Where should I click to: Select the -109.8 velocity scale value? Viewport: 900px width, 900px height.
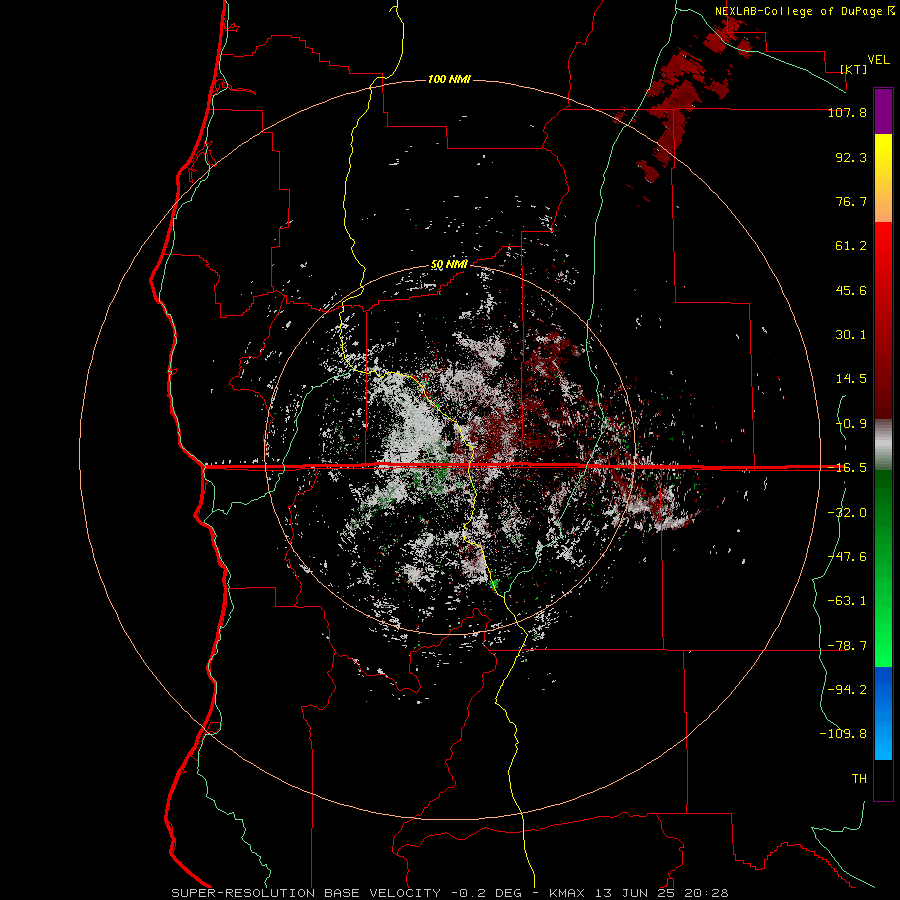[x=843, y=734]
